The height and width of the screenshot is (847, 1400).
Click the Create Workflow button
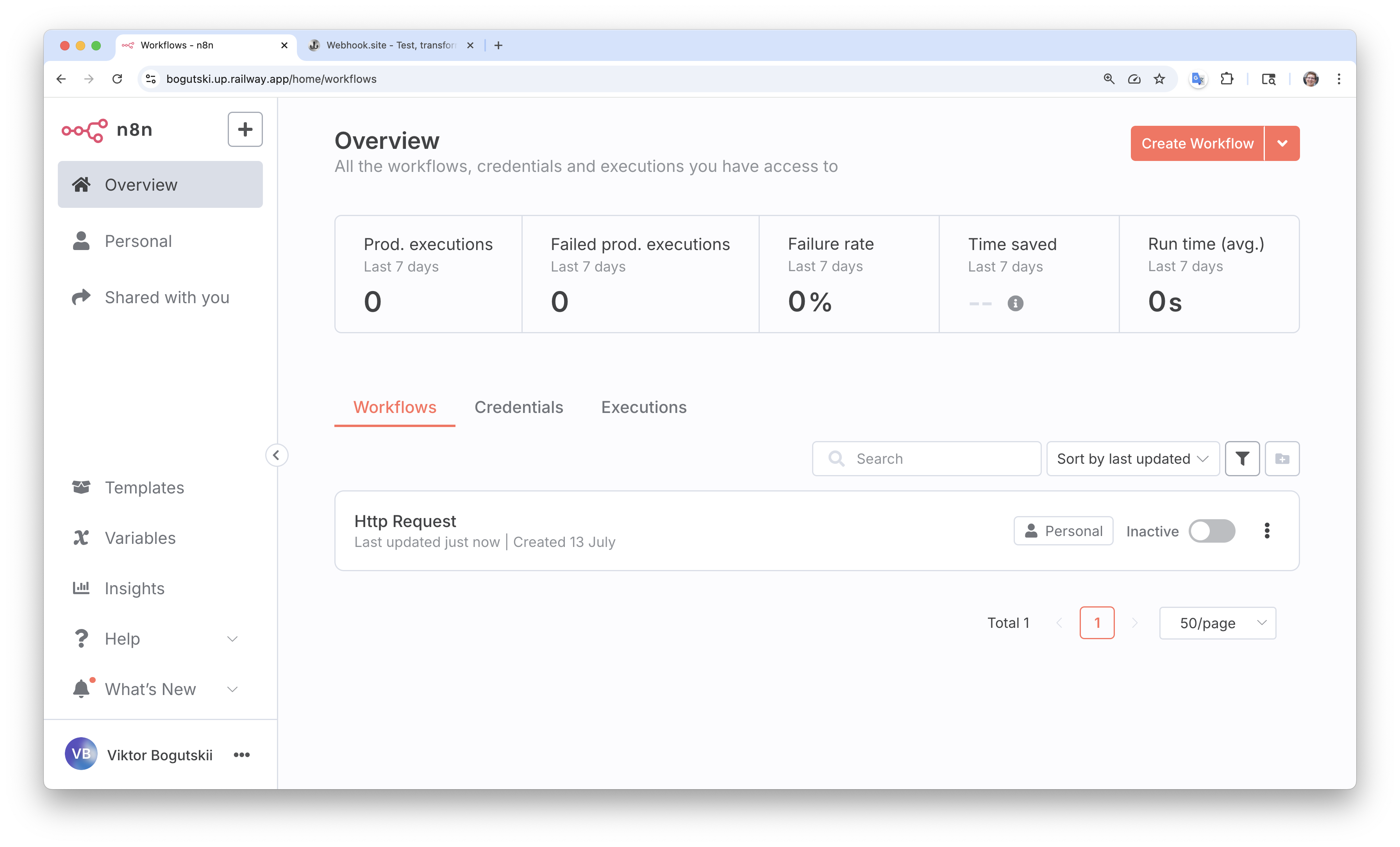point(1196,143)
